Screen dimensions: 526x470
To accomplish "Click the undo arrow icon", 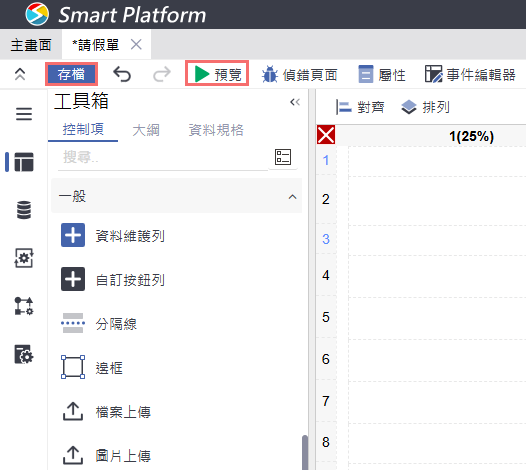I will 122,74.
